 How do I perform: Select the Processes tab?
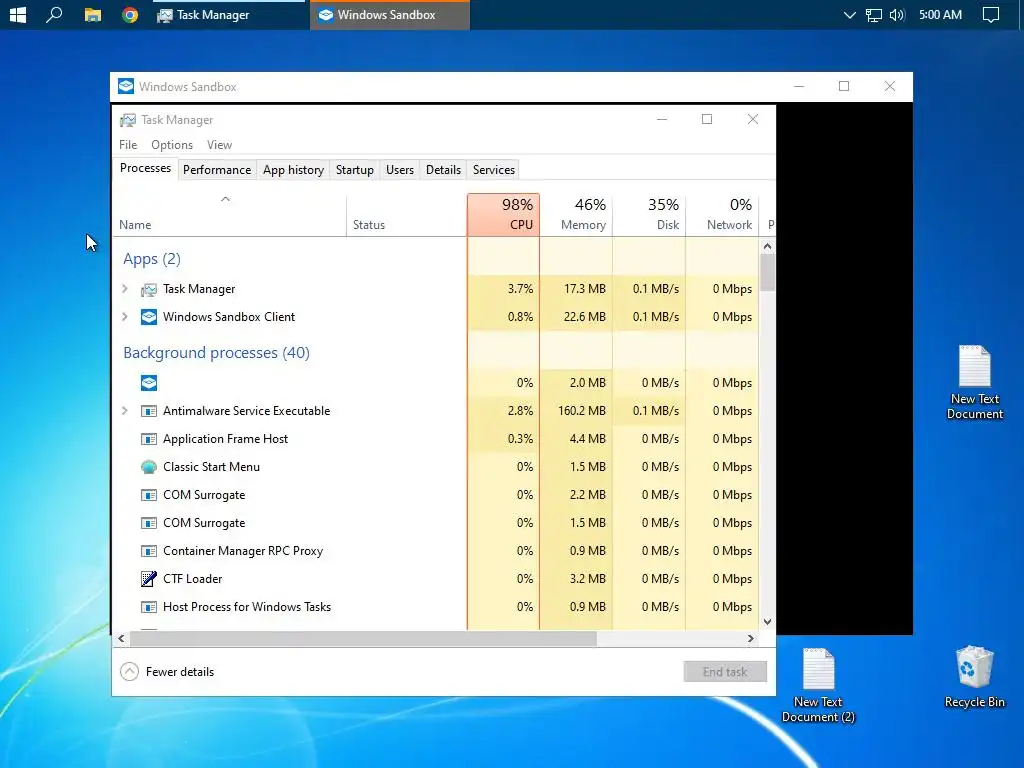tap(145, 168)
